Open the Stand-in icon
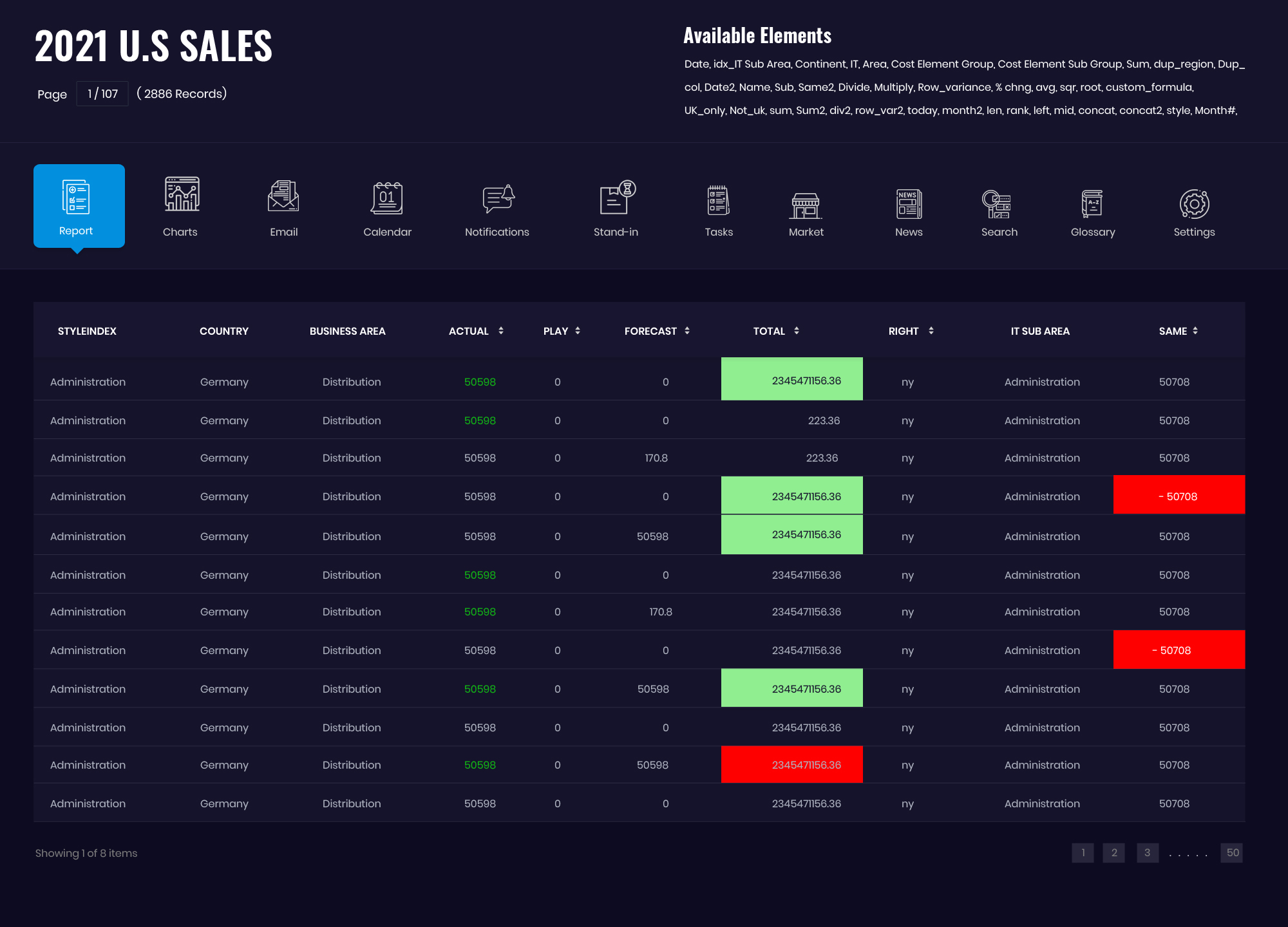The width and height of the screenshot is (1288, 927). pyautogui.click(x=617, y=198)
